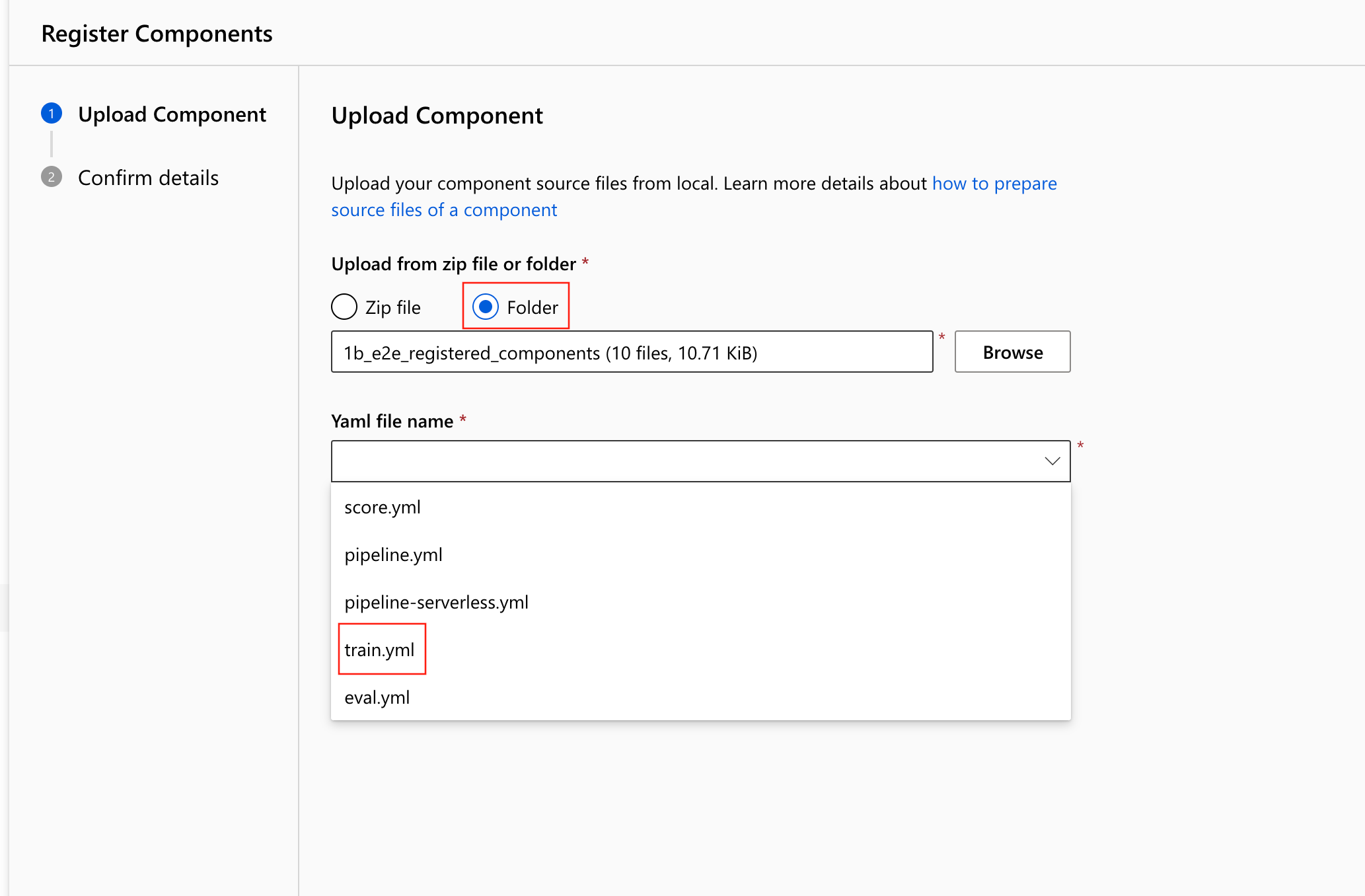Click the Zip file option label

(392, 307)
